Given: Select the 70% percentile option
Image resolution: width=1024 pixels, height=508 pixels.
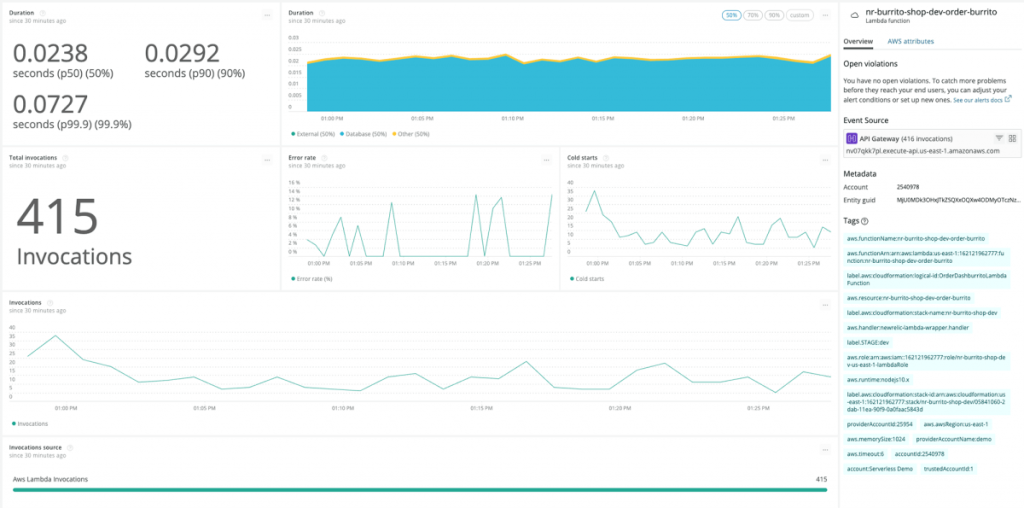Looking at the screenshot, I should [753, 15].
